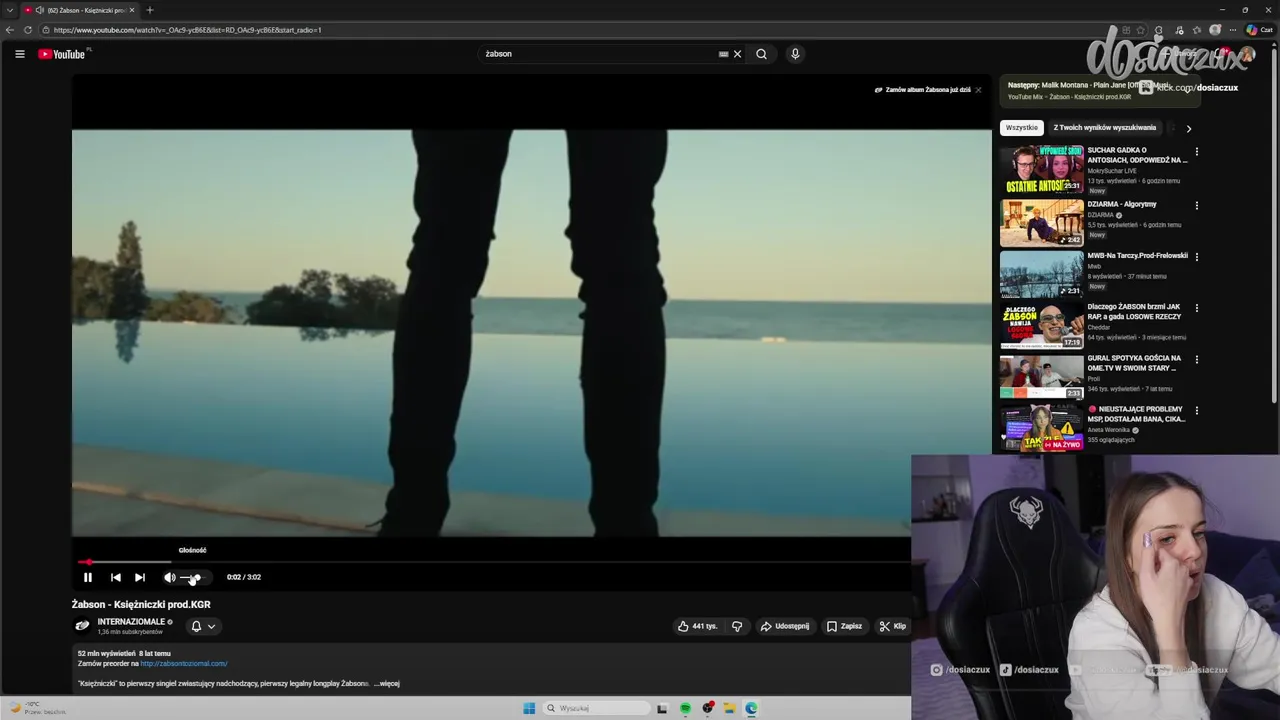This screenshot has width=1280, height=720.
Task: Skip to previous video in player
Action: [x=116, y=577]
